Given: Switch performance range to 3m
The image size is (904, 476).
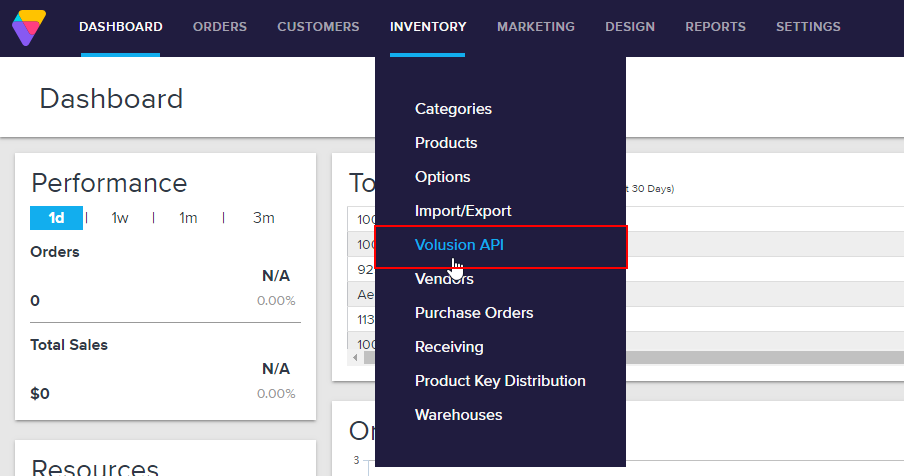Looking at the screenshot, I should pos(263,218).
